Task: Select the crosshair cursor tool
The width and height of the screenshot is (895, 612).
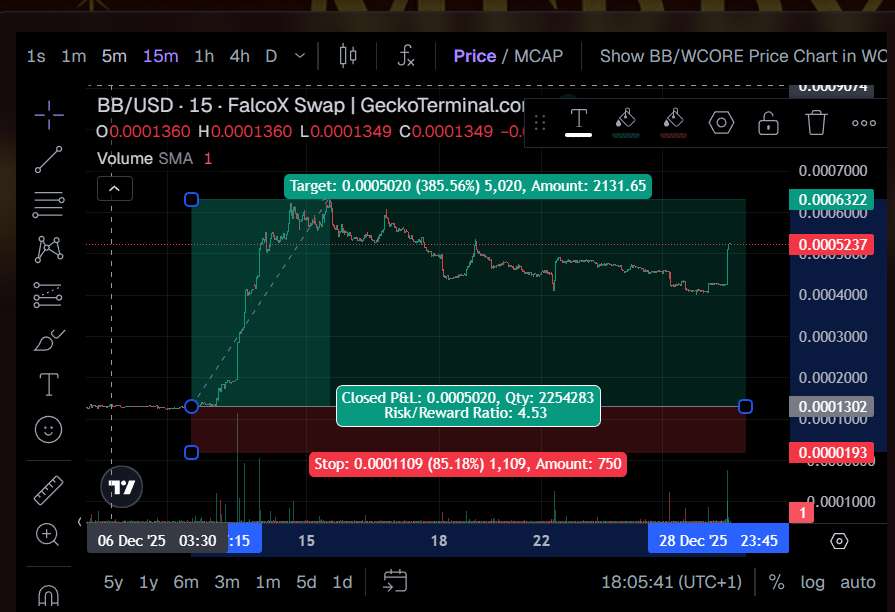Action: [x=48, y=115]
